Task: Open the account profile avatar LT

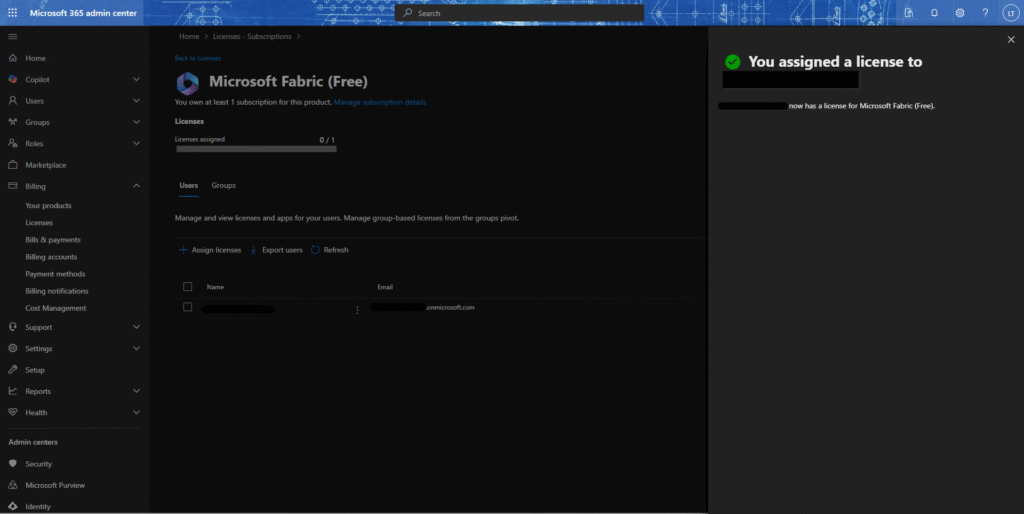Action: [x=1009, y=13]
